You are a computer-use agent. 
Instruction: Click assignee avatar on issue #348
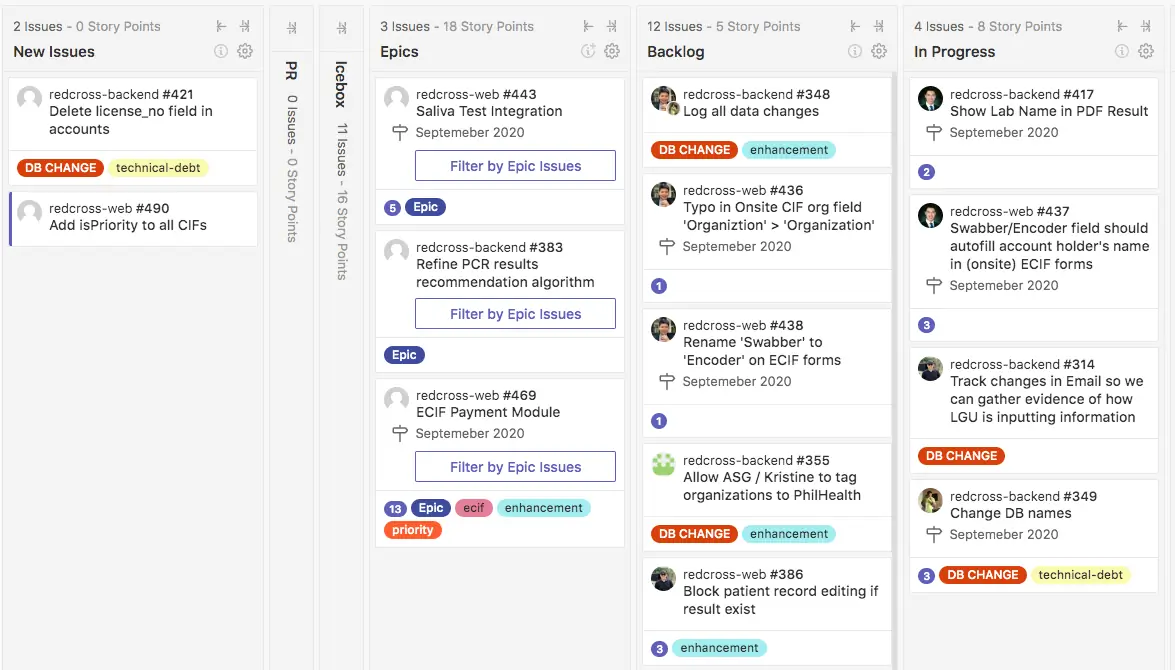[664, 99]
